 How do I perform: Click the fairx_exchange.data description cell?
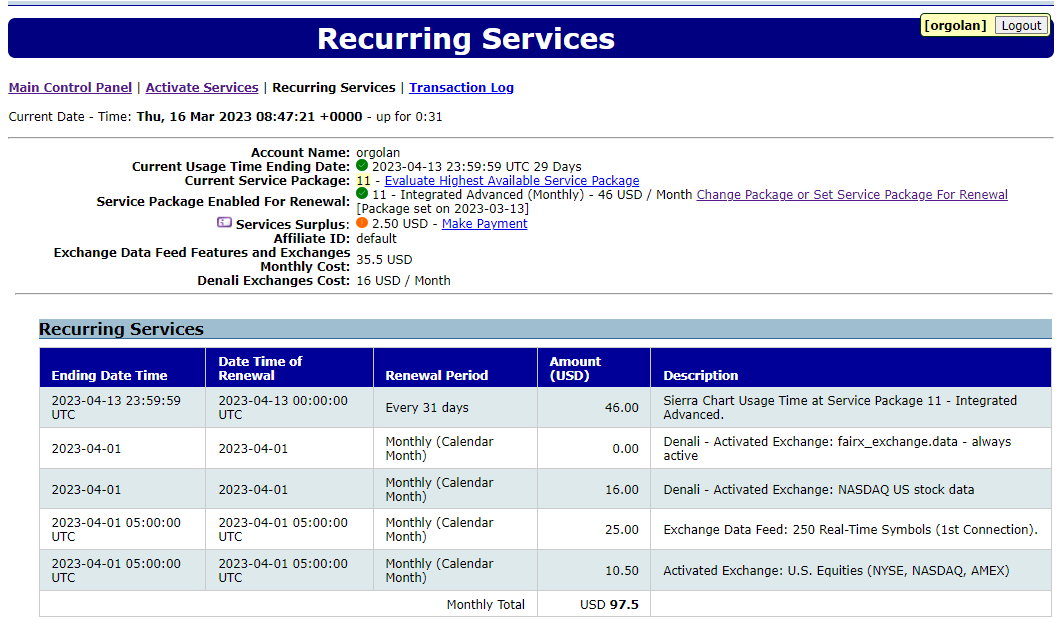[x=851, y=448]
